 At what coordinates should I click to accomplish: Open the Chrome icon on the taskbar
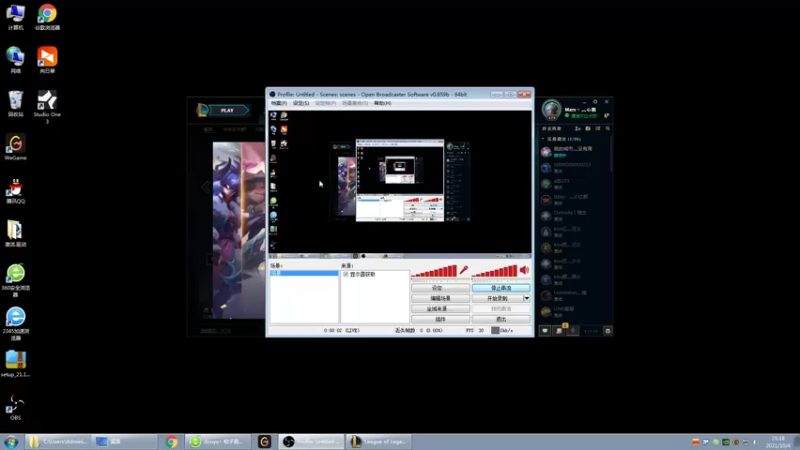click(171, 441)
